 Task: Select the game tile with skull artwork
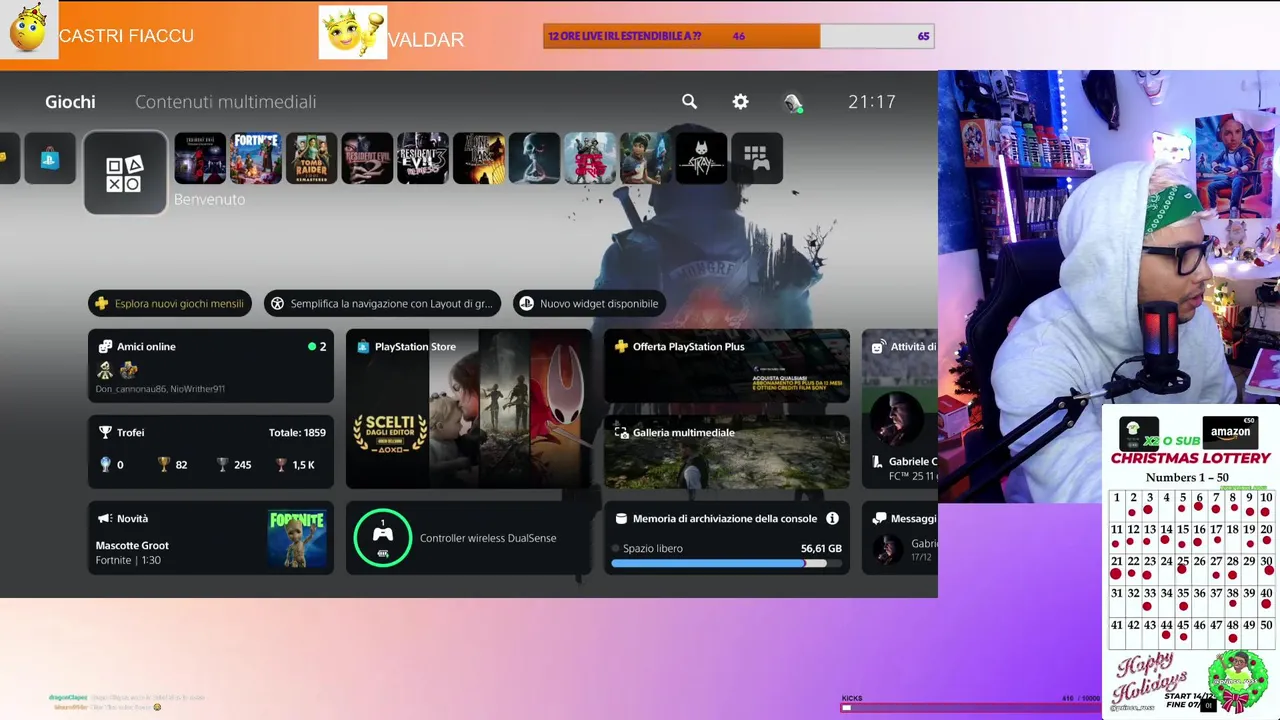[534, 159]
